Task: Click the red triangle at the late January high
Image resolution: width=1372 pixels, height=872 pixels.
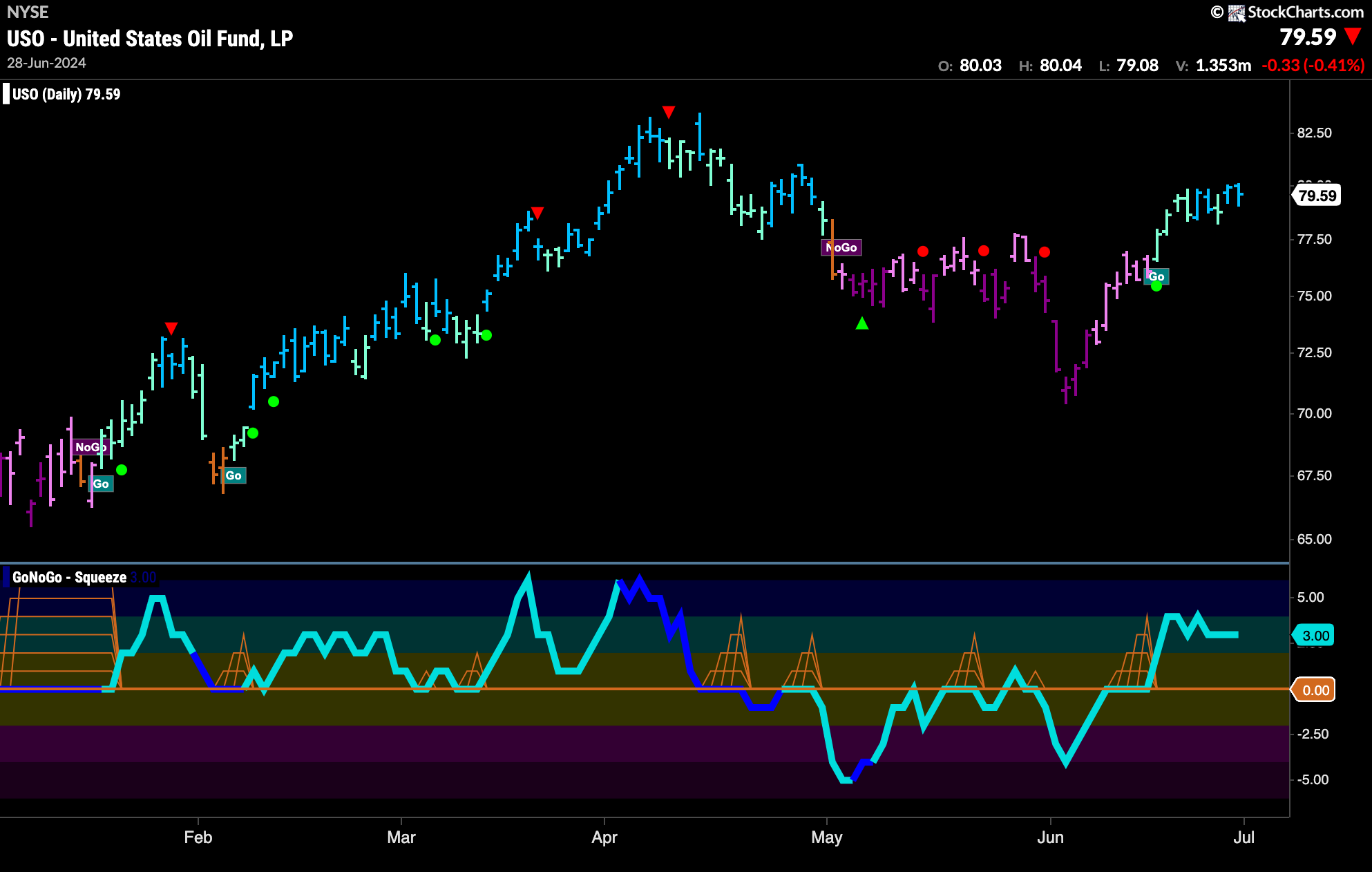Action: coord(171,328)
